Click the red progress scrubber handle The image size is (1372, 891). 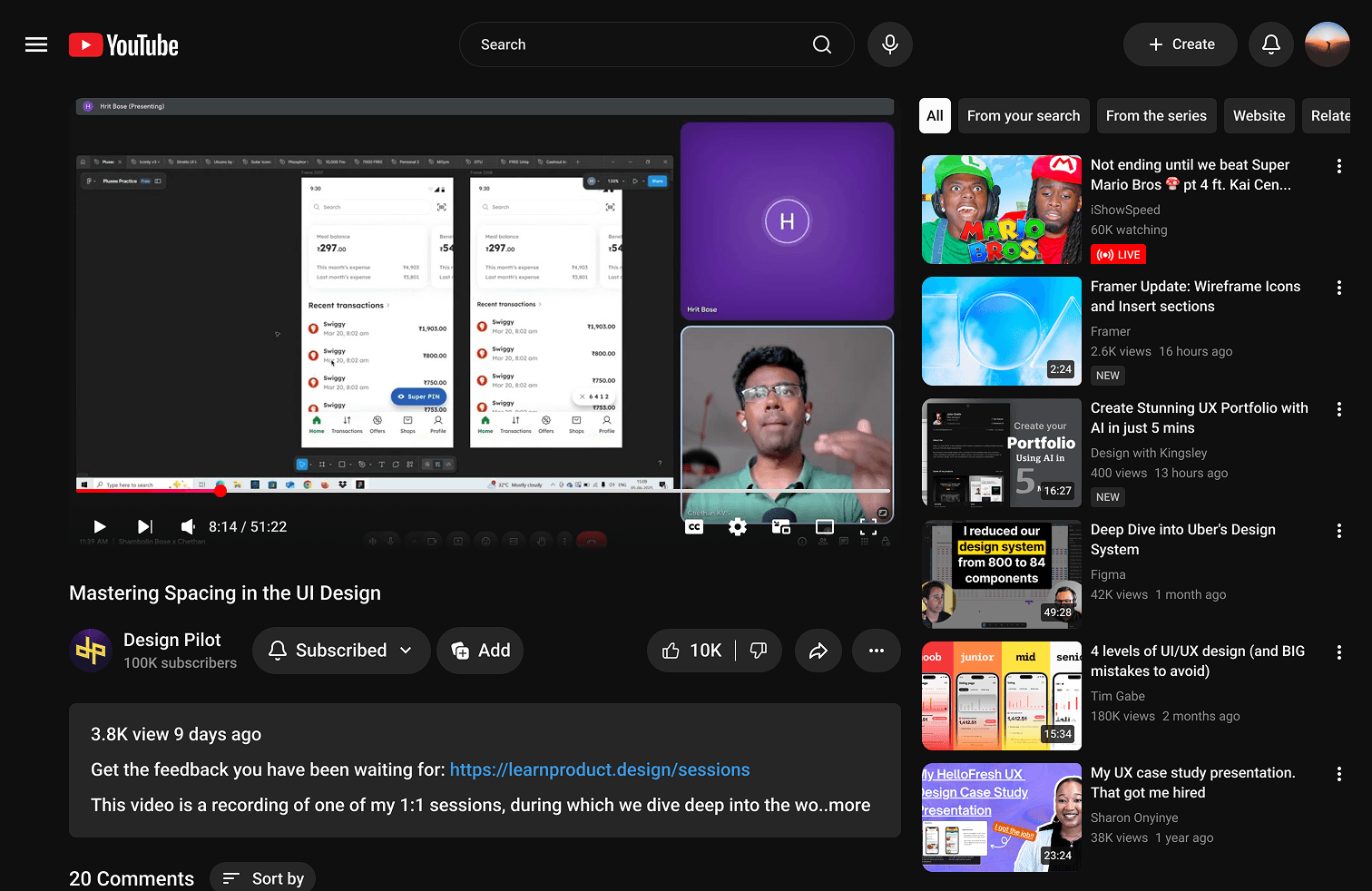[x=220, y=491]
